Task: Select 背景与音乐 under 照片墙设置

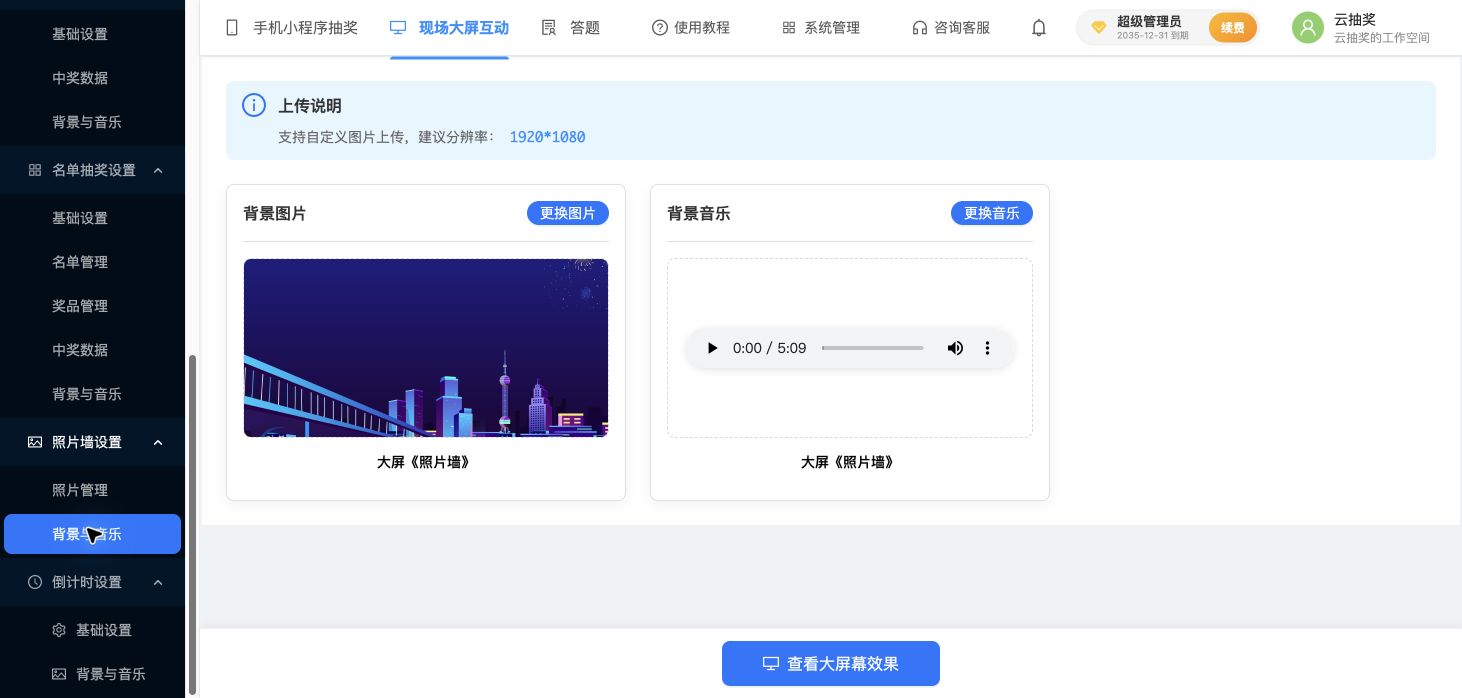Action: [x=92, y=534]
